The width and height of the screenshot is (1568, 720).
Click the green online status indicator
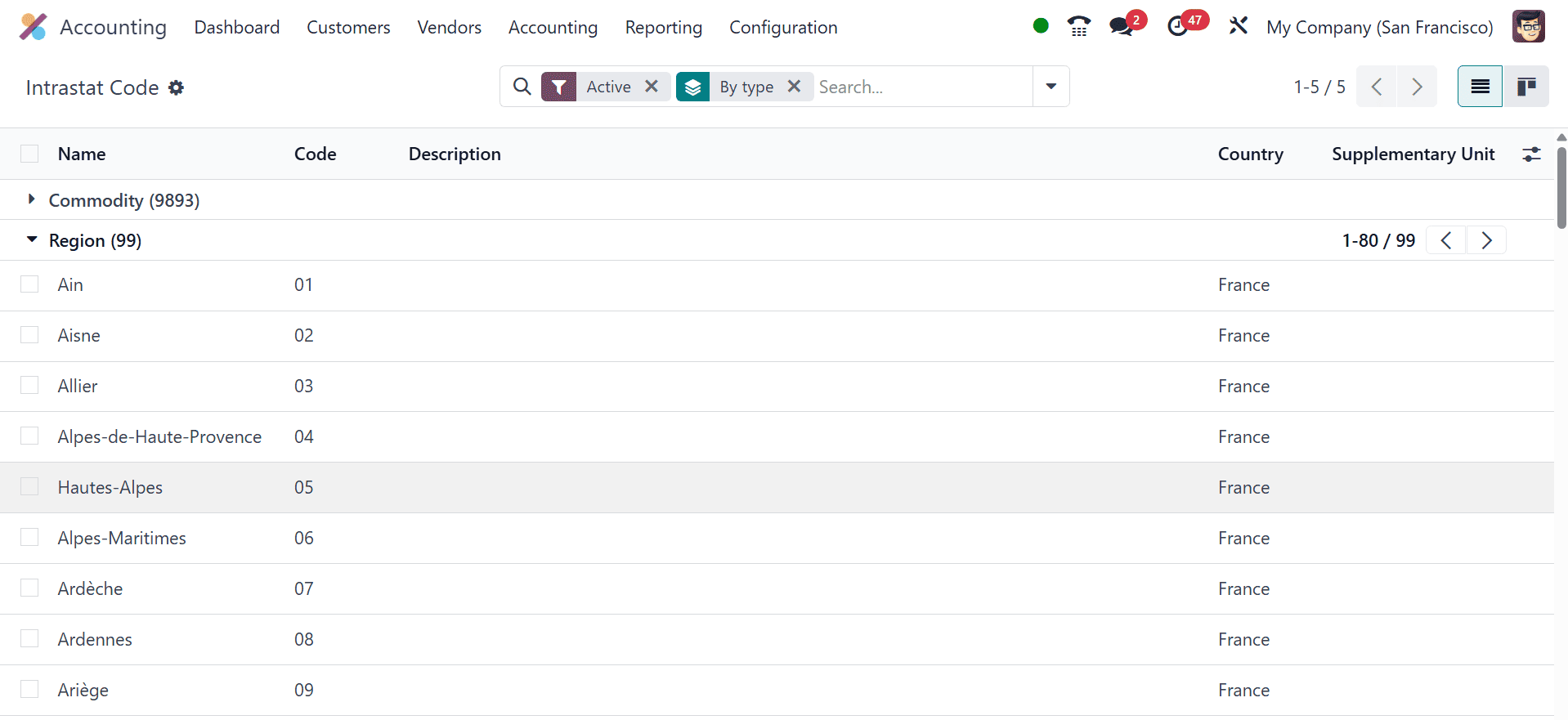[1041, 26]
